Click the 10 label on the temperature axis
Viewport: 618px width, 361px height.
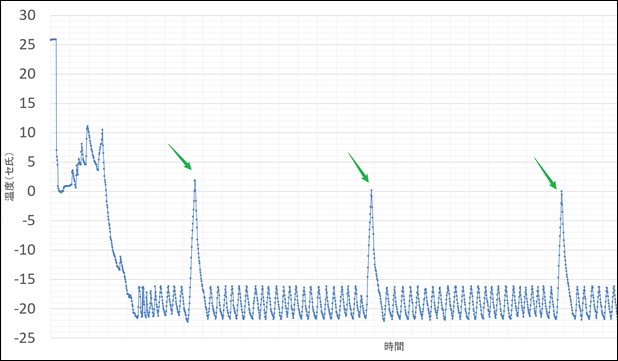click(x=27, y=133)
